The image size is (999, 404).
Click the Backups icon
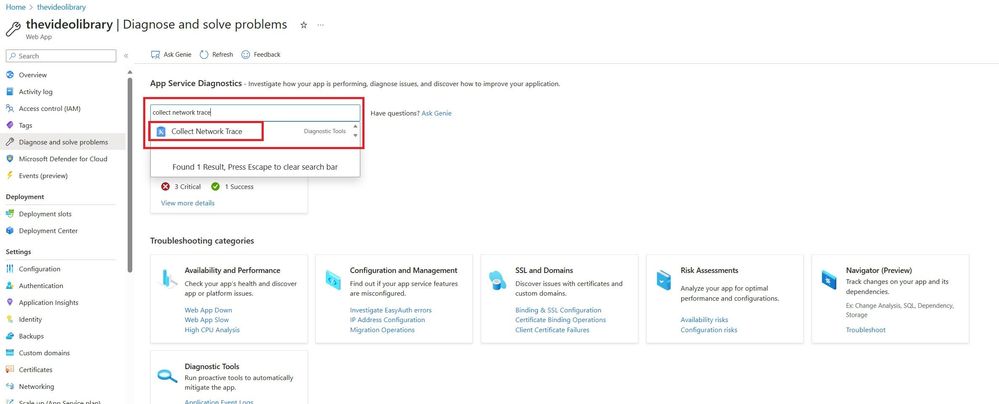pos(10,336)
